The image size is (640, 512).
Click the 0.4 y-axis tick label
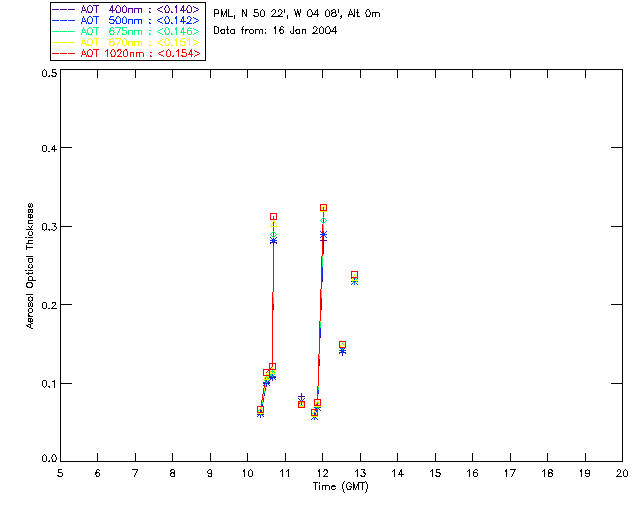[49, 148]
